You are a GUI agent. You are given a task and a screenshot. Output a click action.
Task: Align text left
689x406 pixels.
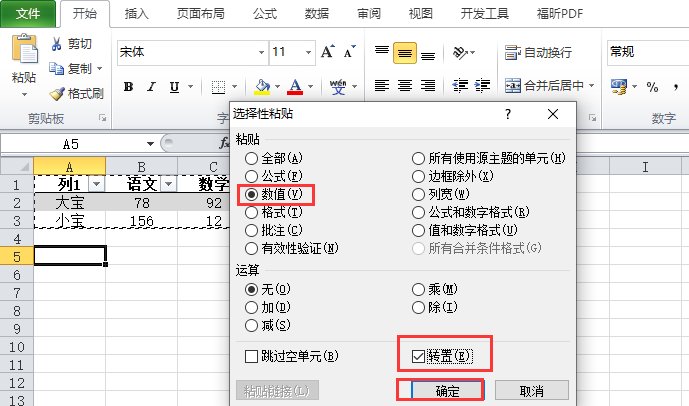point(382,85)
